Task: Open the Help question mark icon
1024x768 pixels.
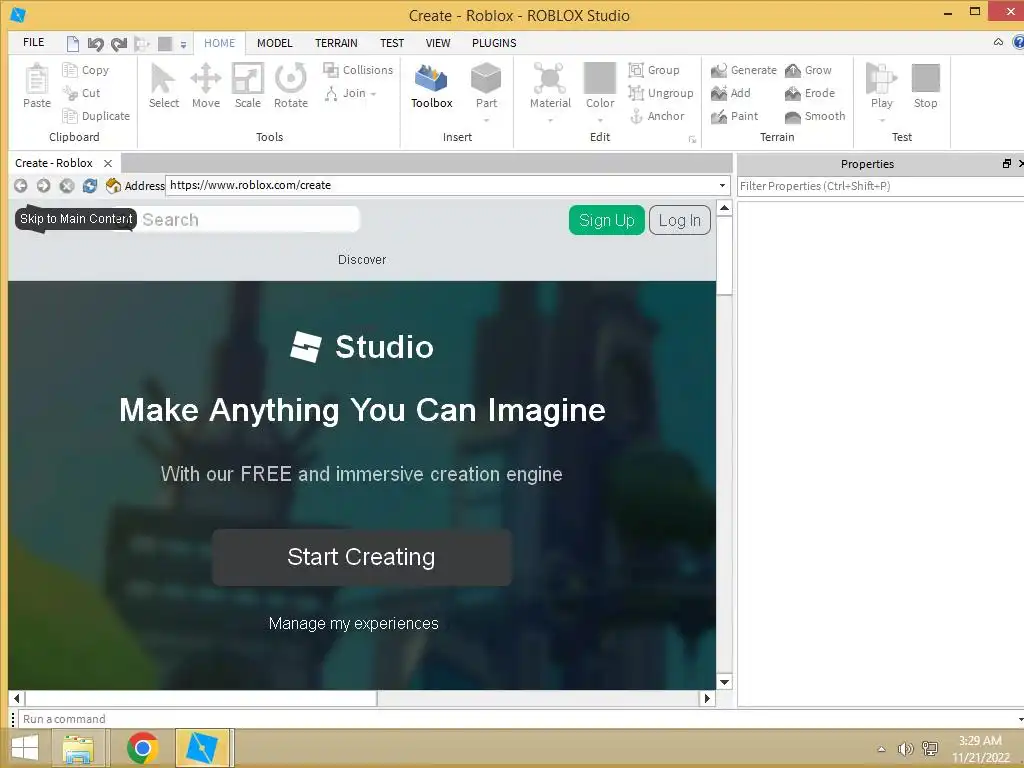Action: pyautogui.click(x=1018, y=42)
